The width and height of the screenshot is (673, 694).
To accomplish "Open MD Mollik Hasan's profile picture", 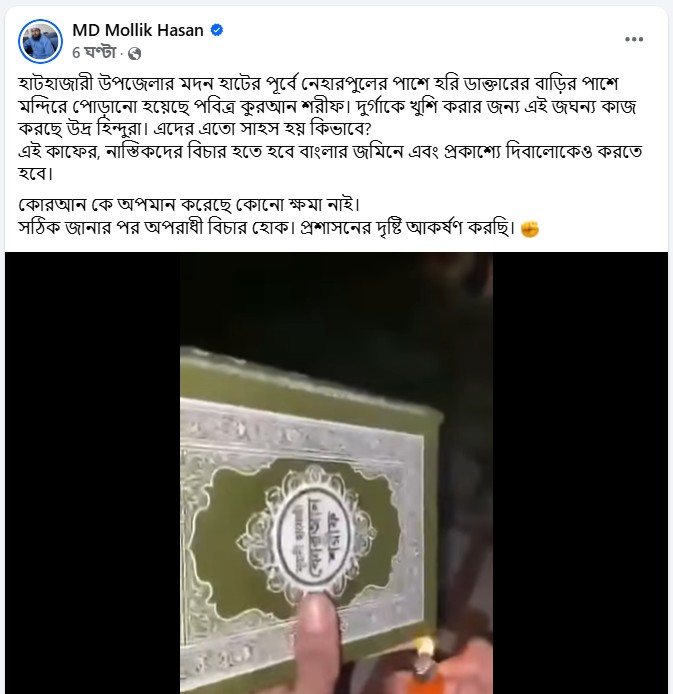I will click(40, 41).
